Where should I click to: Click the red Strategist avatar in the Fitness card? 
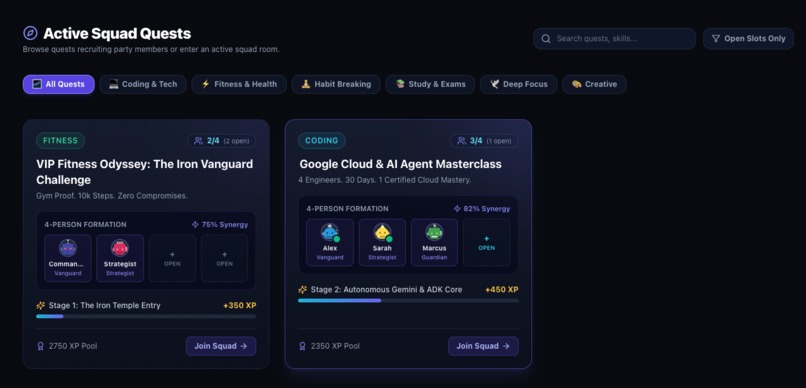(x=120, y=248)
